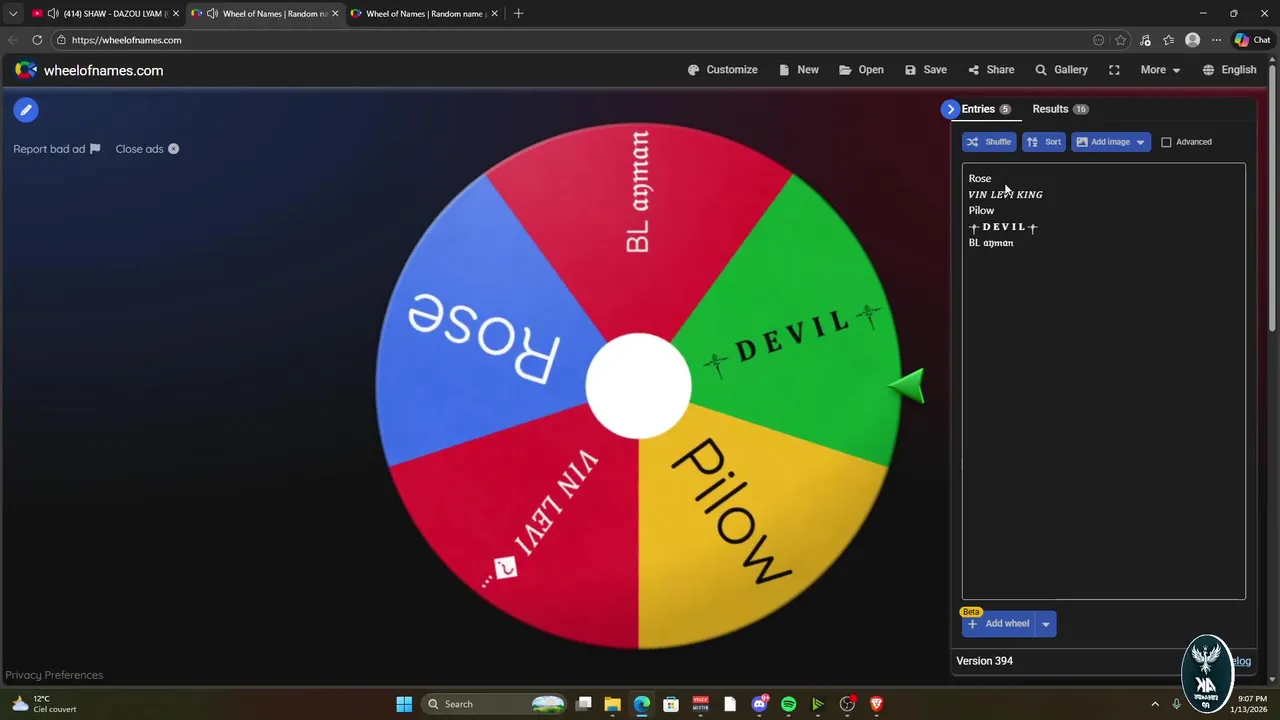Click the blue pencil edit icon

pyautogui.click(x=26, y=110)
